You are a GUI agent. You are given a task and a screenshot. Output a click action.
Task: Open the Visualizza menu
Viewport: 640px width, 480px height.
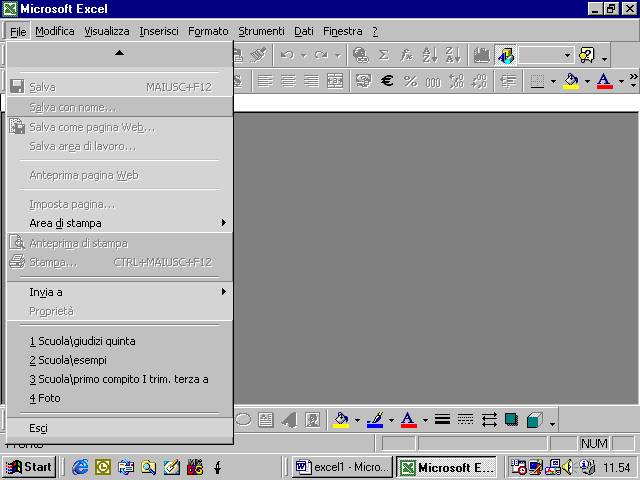tap(107, 31)
